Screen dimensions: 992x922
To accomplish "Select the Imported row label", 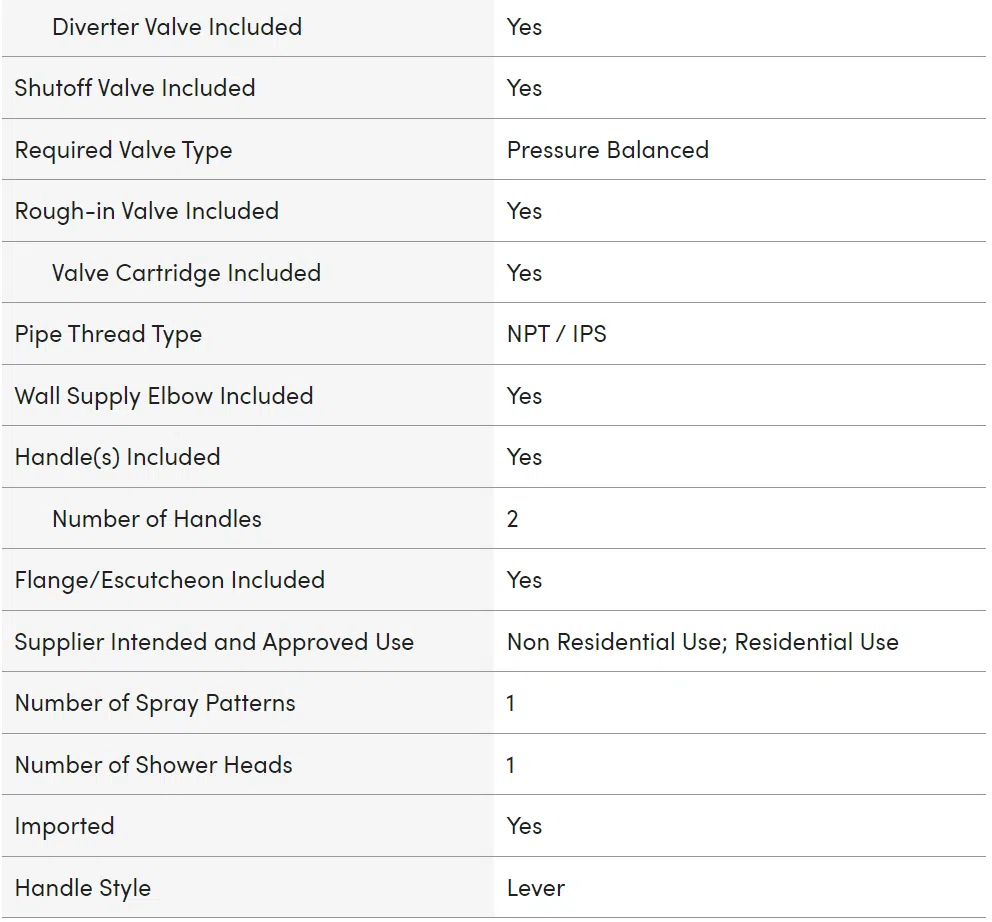I will [65, 827].
